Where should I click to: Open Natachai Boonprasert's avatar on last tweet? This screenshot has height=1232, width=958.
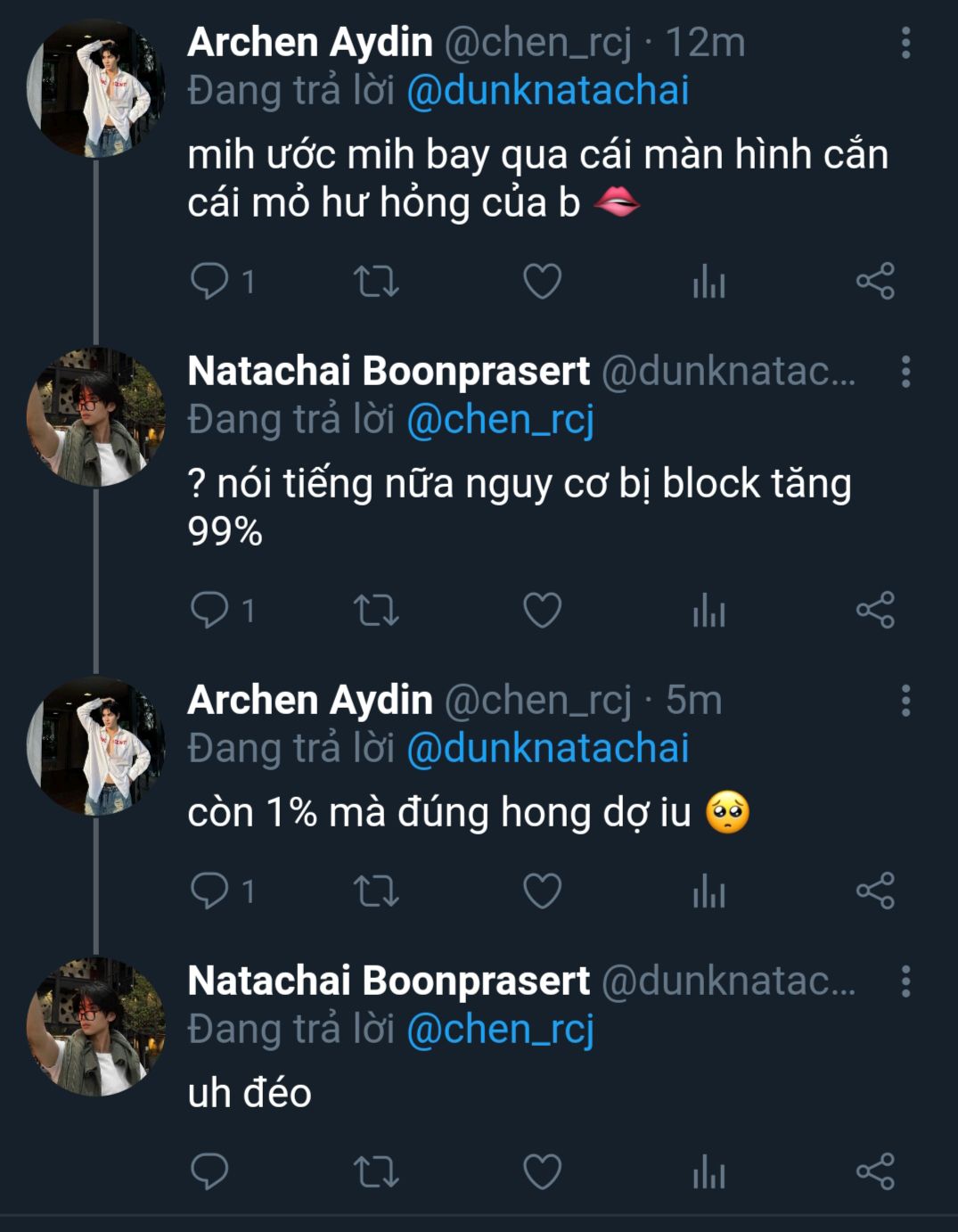[x=95, y=1027]
